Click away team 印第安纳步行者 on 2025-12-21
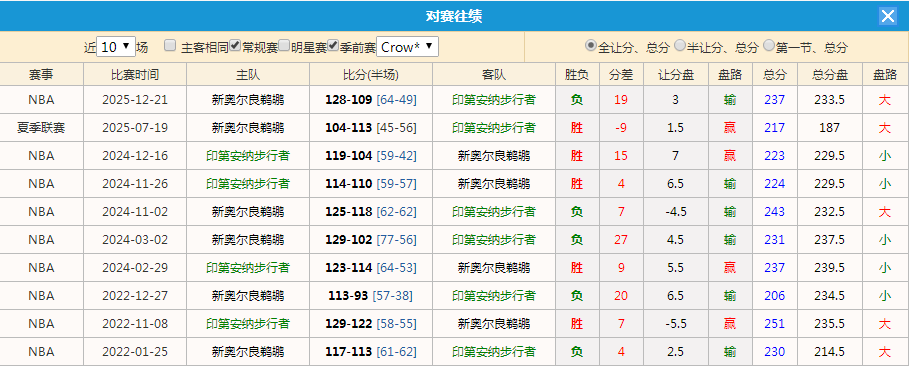This screenshot has width=909, height=366. tap(494, 100)
